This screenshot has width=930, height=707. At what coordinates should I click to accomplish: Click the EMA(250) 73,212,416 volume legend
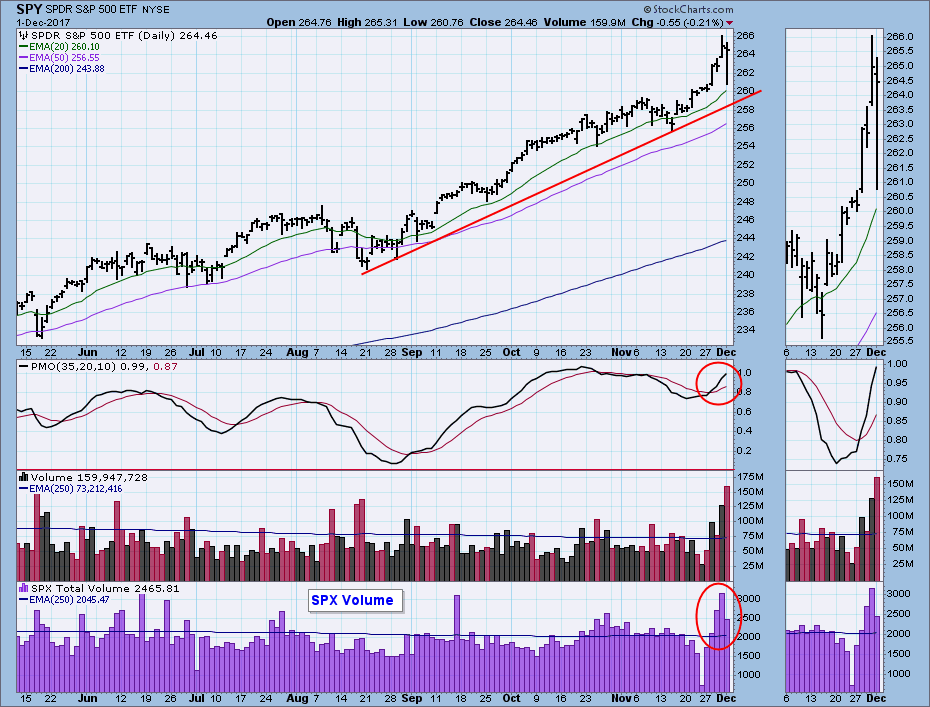click(x=71, y=489)
